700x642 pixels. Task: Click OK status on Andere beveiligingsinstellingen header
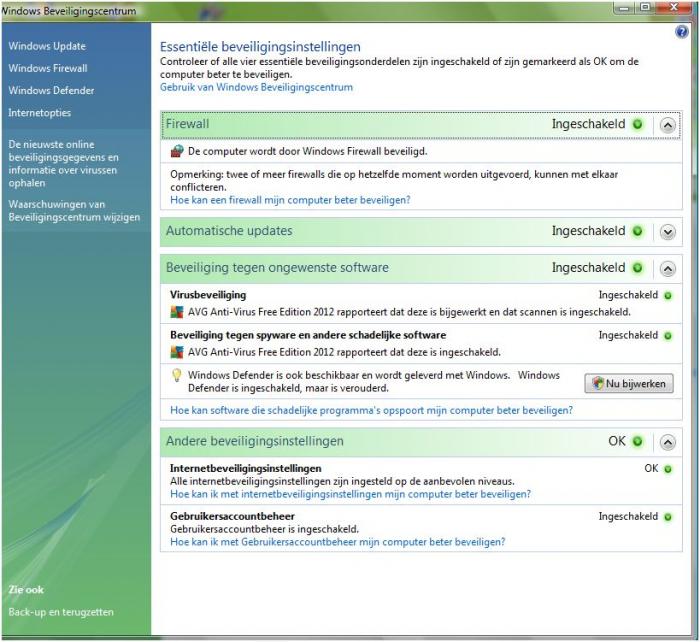point(617,441)
